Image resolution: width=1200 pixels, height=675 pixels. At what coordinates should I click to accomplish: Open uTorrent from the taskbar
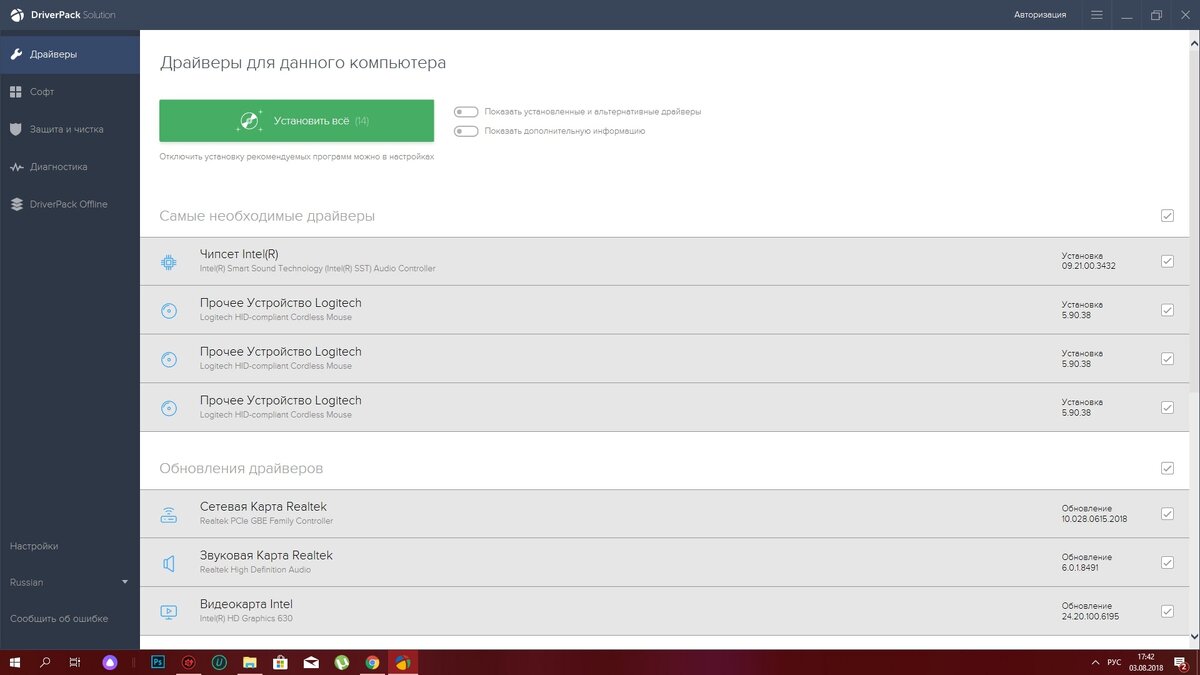pos(342,662)
